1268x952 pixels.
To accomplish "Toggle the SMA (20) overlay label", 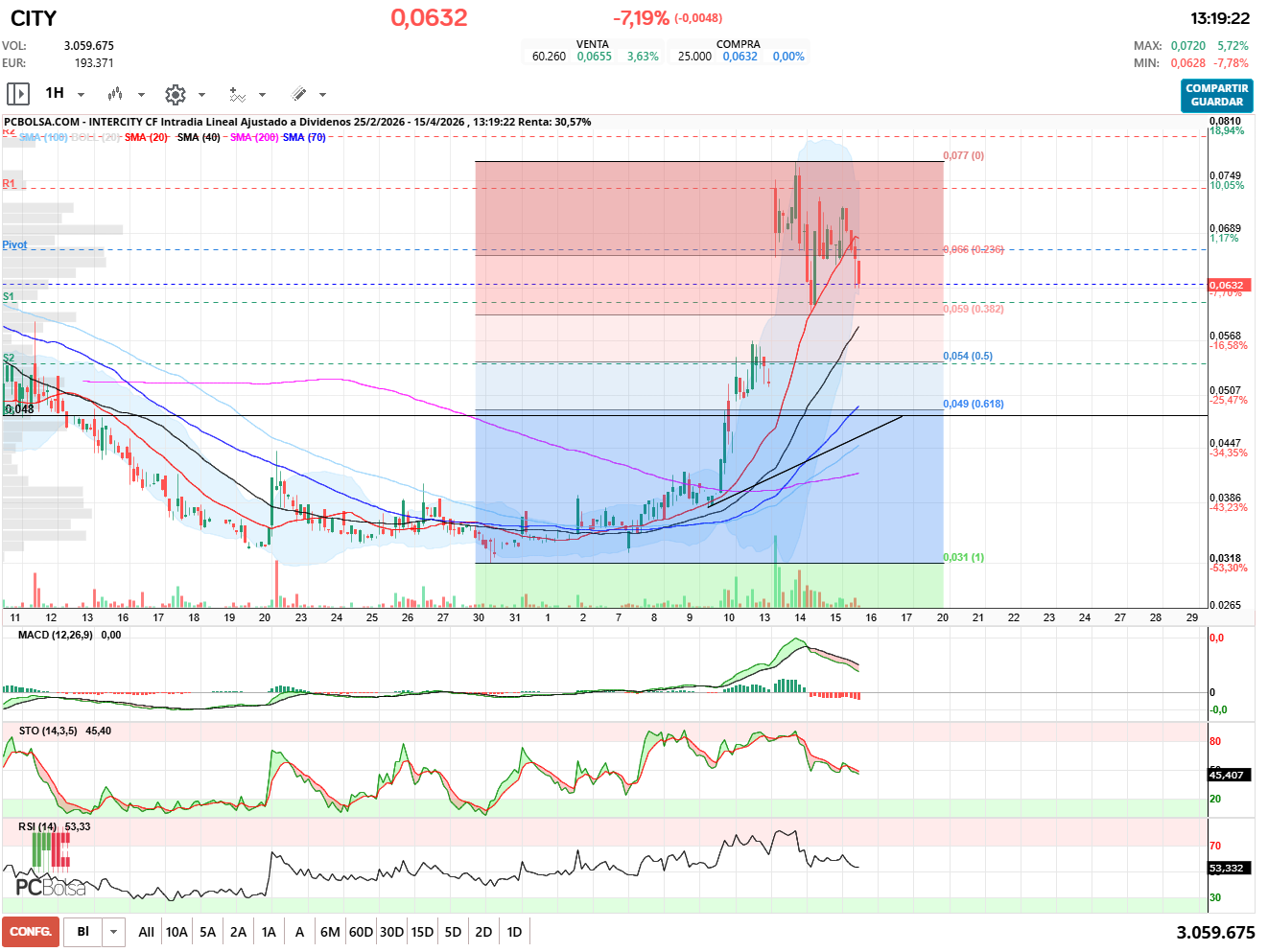I will click(x=146, y=138).
